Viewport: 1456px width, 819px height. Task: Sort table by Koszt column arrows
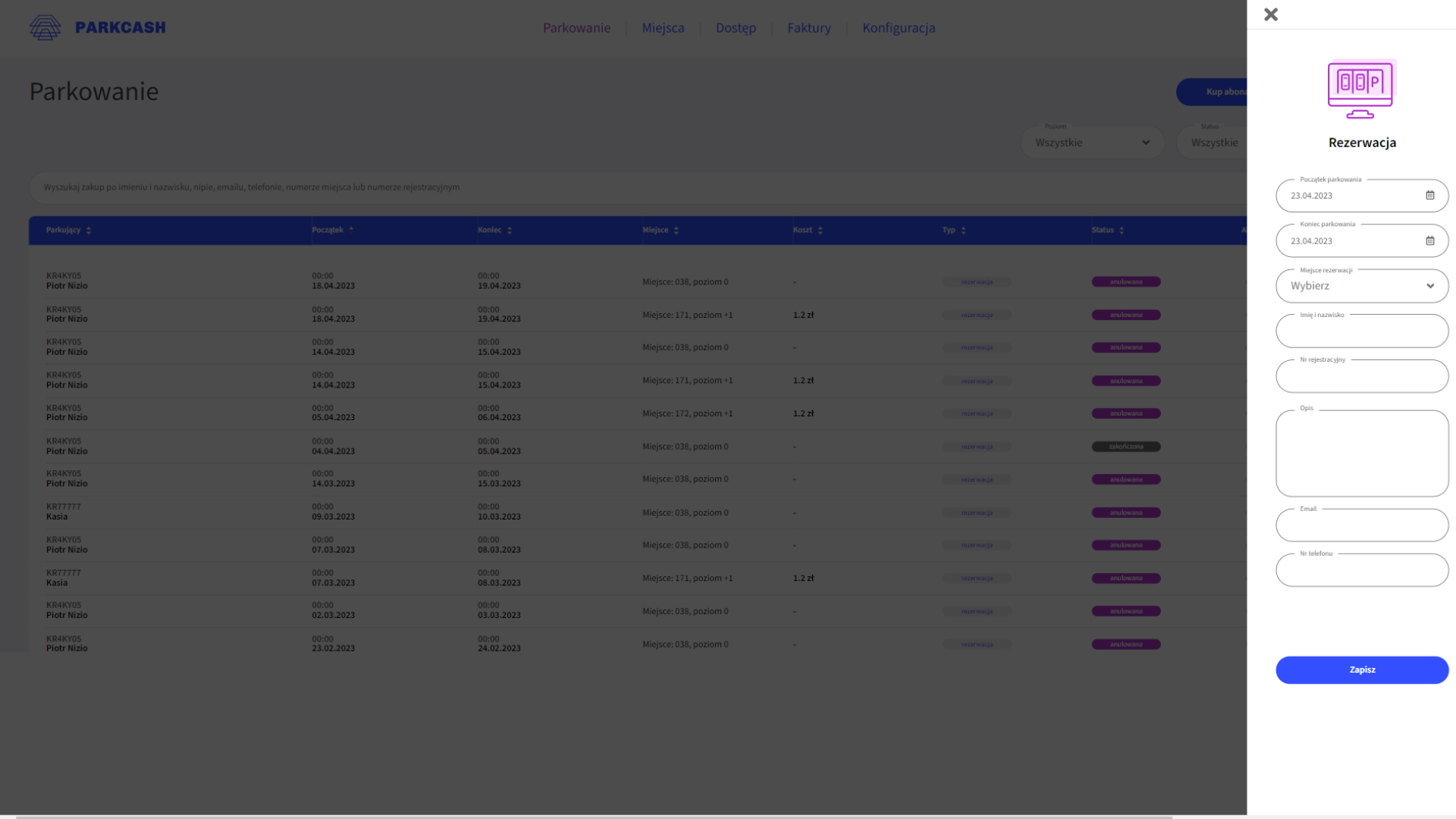(x=820, y=231)
